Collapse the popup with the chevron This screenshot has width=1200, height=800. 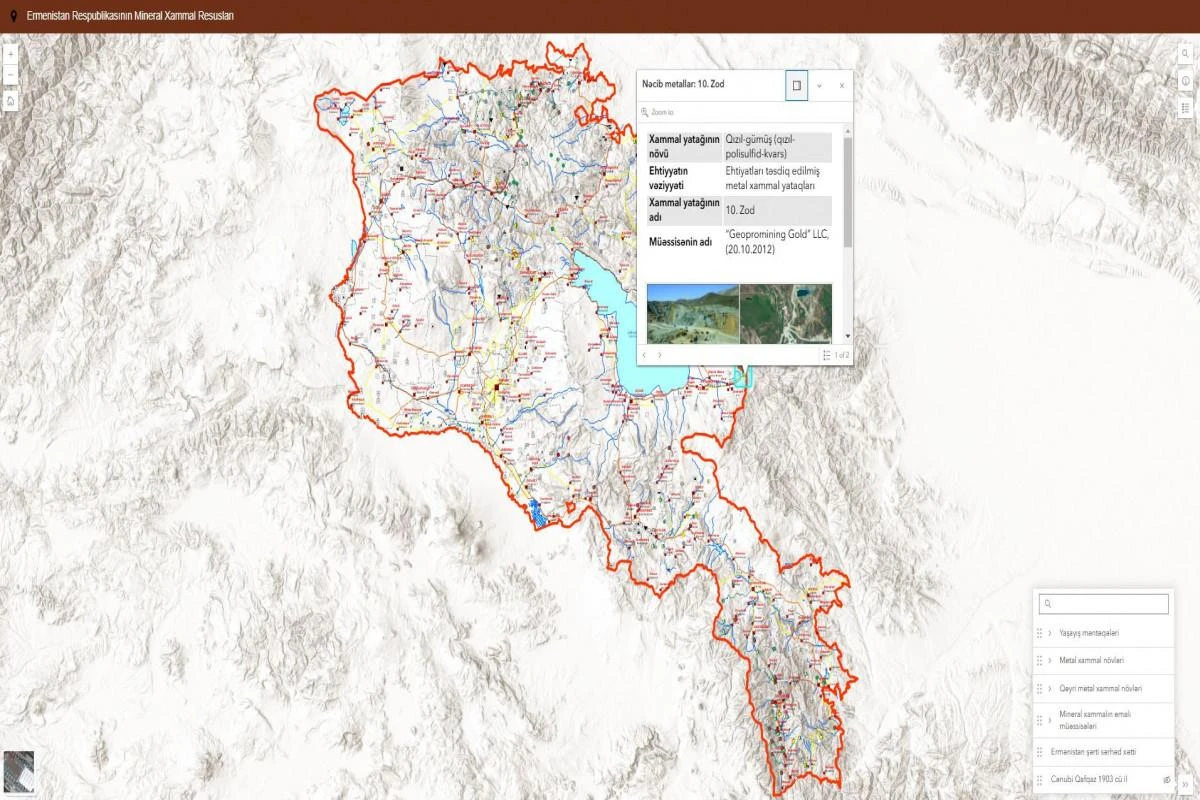tap(819, 86)
